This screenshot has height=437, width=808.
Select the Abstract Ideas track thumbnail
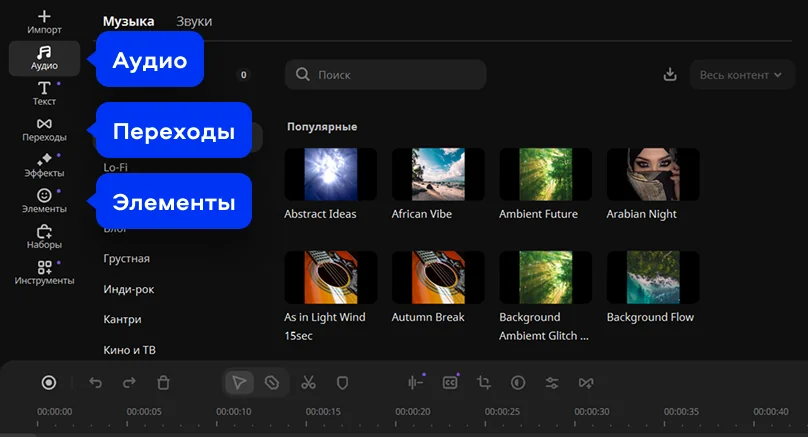(331, 174)
